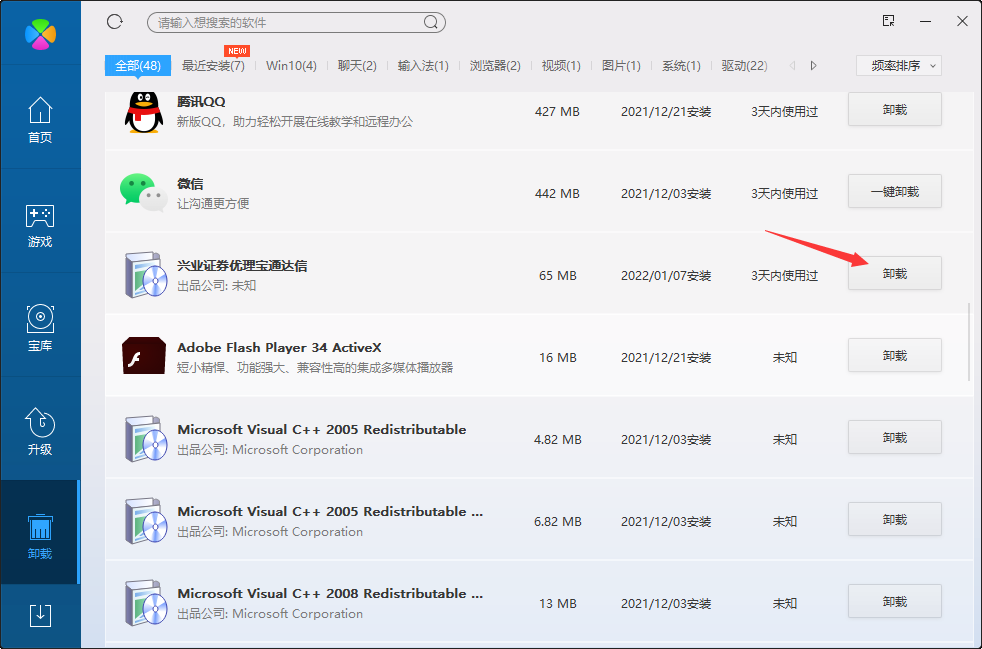The image size is (982, 649).
Task: Open the 首页 home page in the sidebar
Action: click(x=40, y=119)
